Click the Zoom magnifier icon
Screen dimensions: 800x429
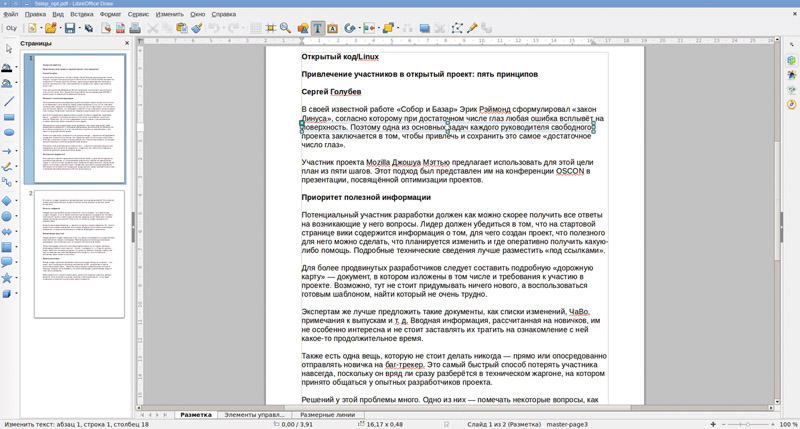coord(285,28)
